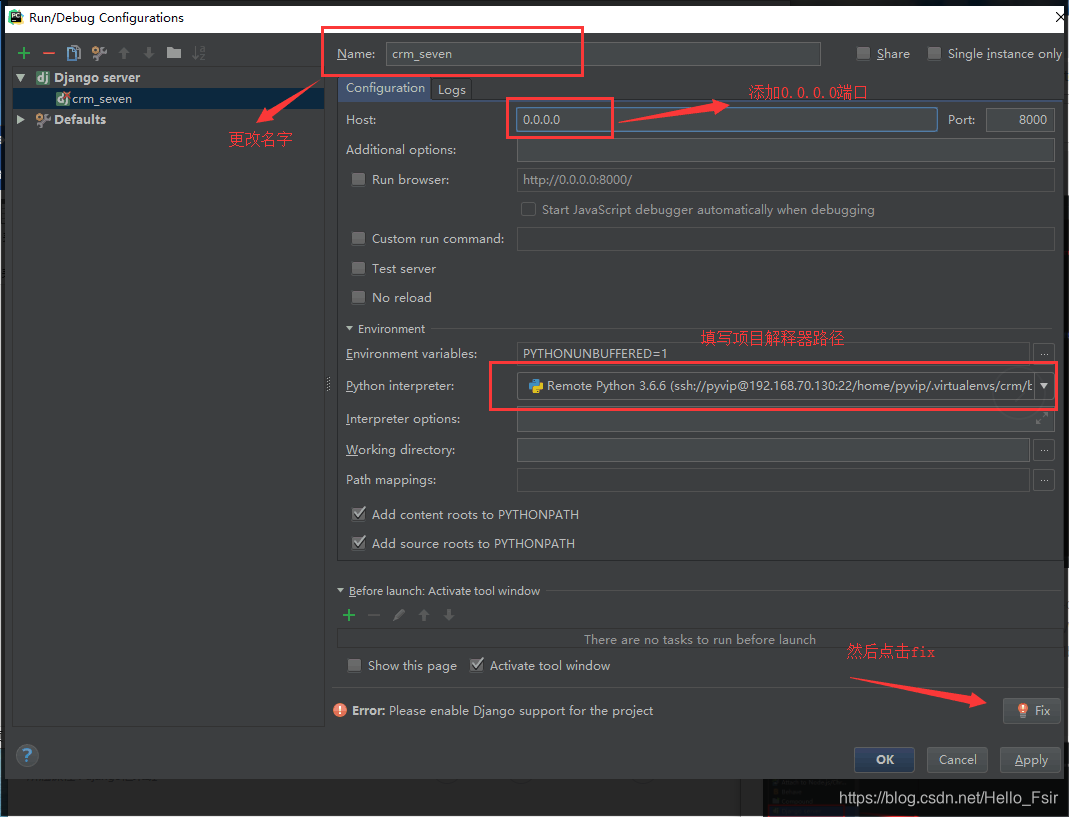Select the crm_seven configuration in the tree
The height and width of the screenshot is (817, 1069).
coord(102,99)
